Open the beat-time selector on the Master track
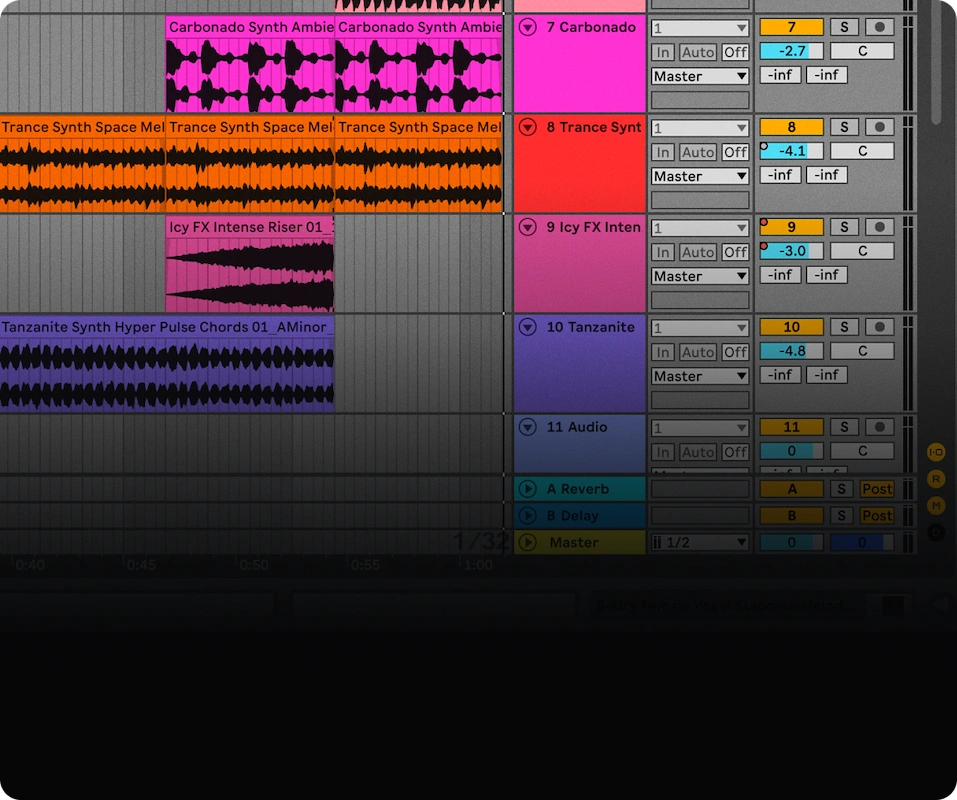Image resolution: width=957 pixels, height=800 pixels. point(699,541)
